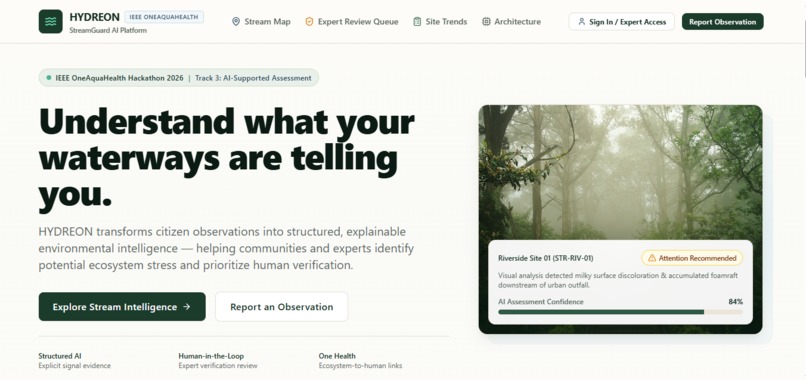
Task: Click the Ecosystem-to-human links text
Action: click(x=360, y=366)
